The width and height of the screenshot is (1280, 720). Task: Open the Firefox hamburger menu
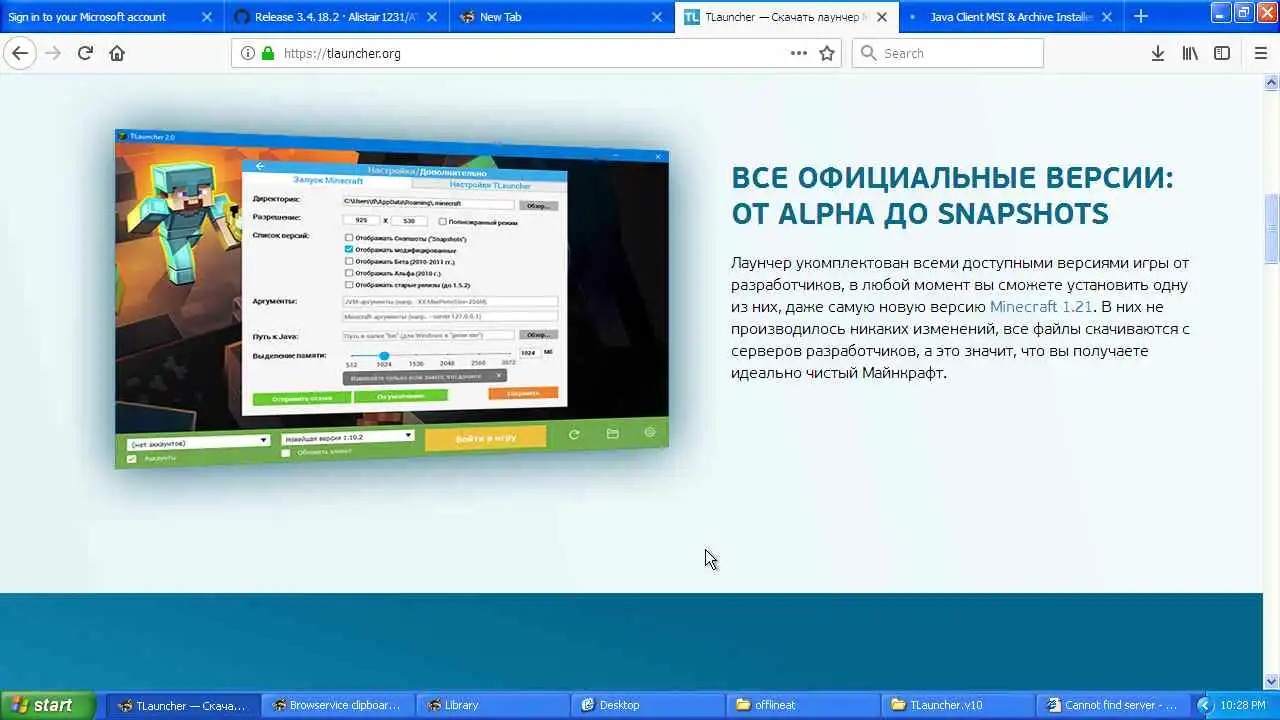pos(1260,53)
